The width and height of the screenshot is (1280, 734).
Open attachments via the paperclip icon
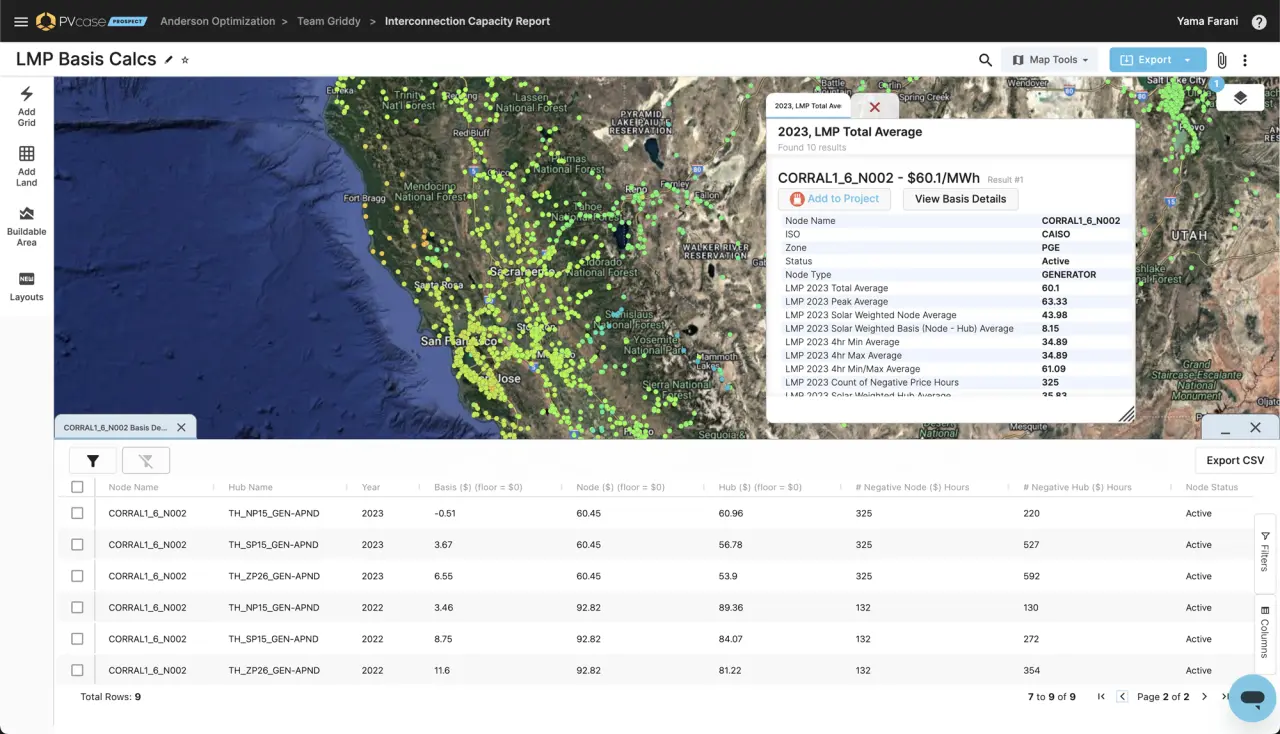1221,60
